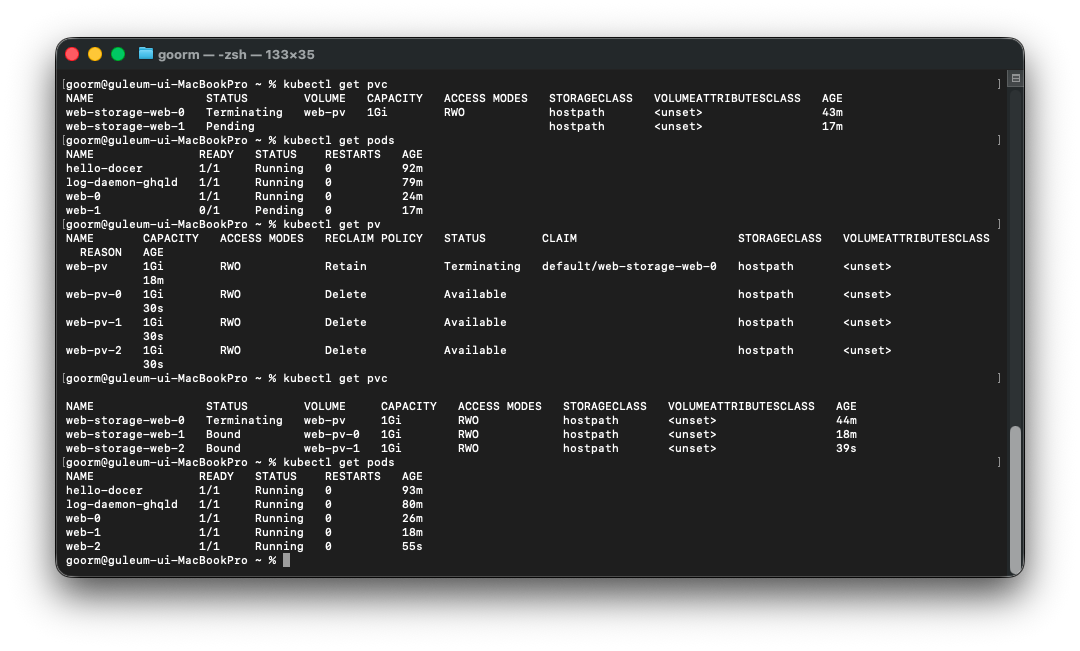1080x651 pixels.
Task: Click the folder proxy icon in the title bar
Action: (145, 54)
